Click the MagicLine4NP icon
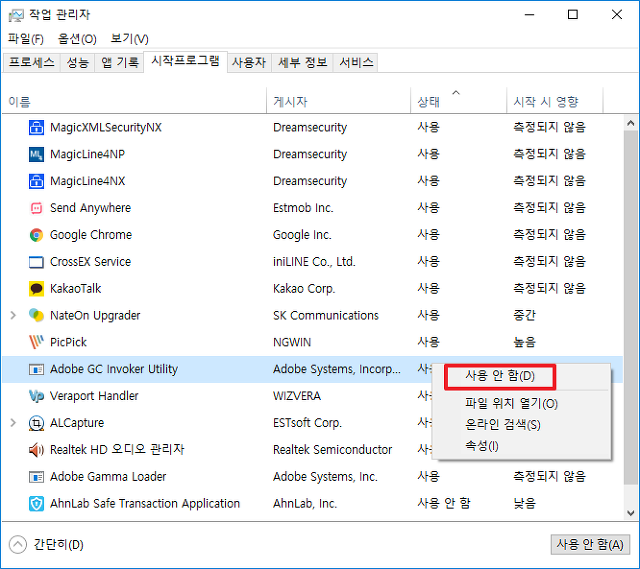Viewport: 640px width, 569px height. tap(36, 154)
